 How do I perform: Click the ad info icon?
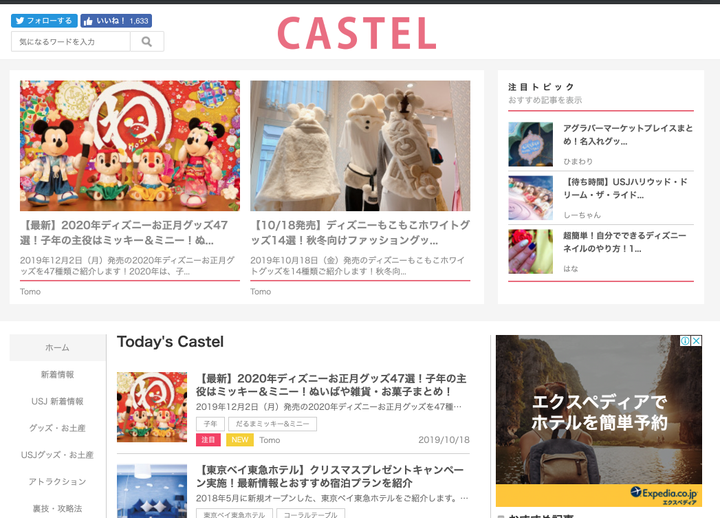pyautogui.click(x=686, y=341)
